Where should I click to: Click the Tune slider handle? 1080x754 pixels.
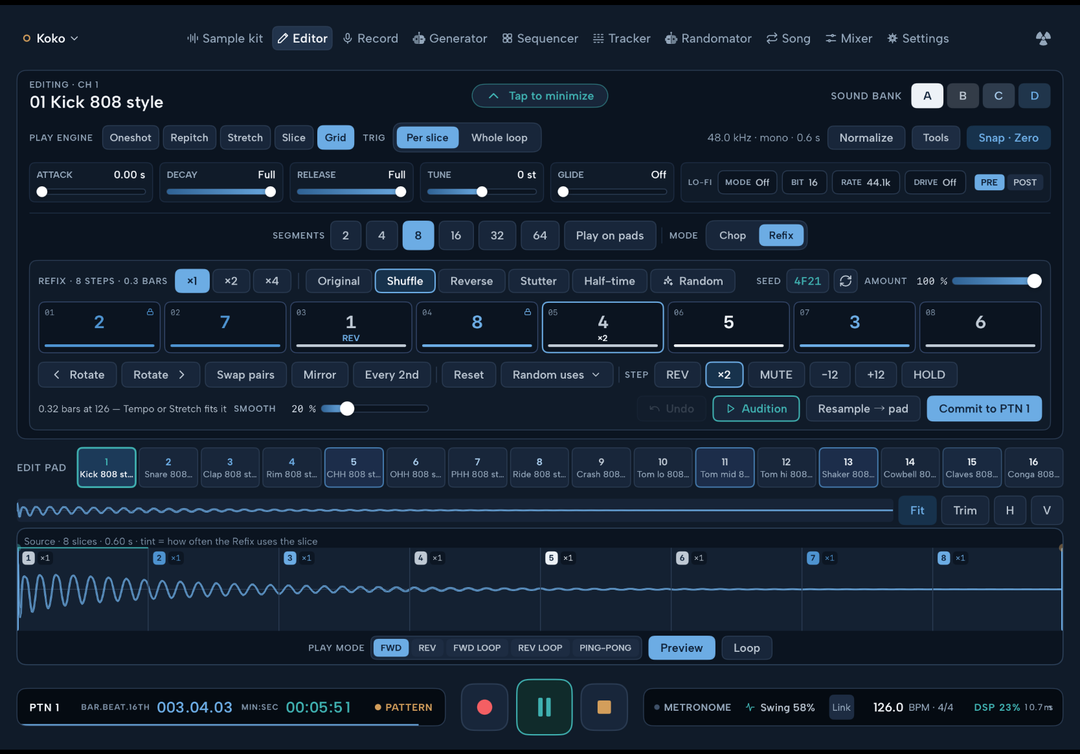coord(482,192)
